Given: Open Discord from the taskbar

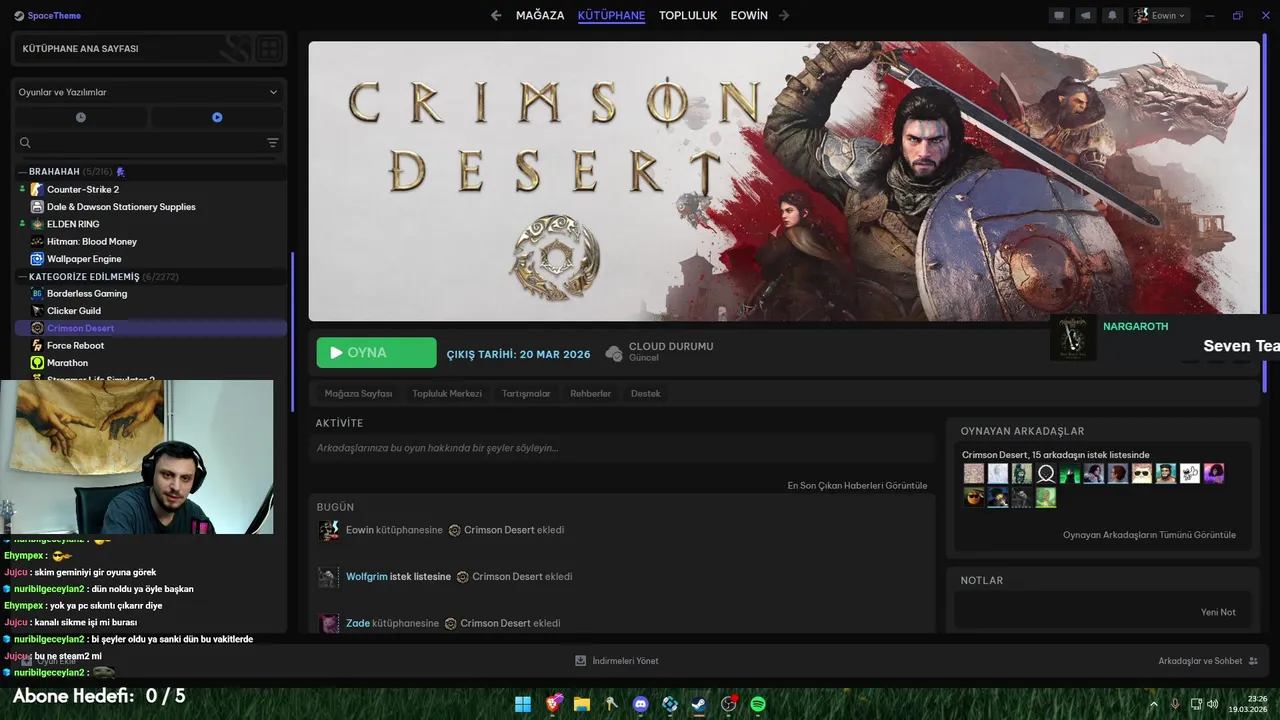Looking at the screenshot, I should click(641, 704).
